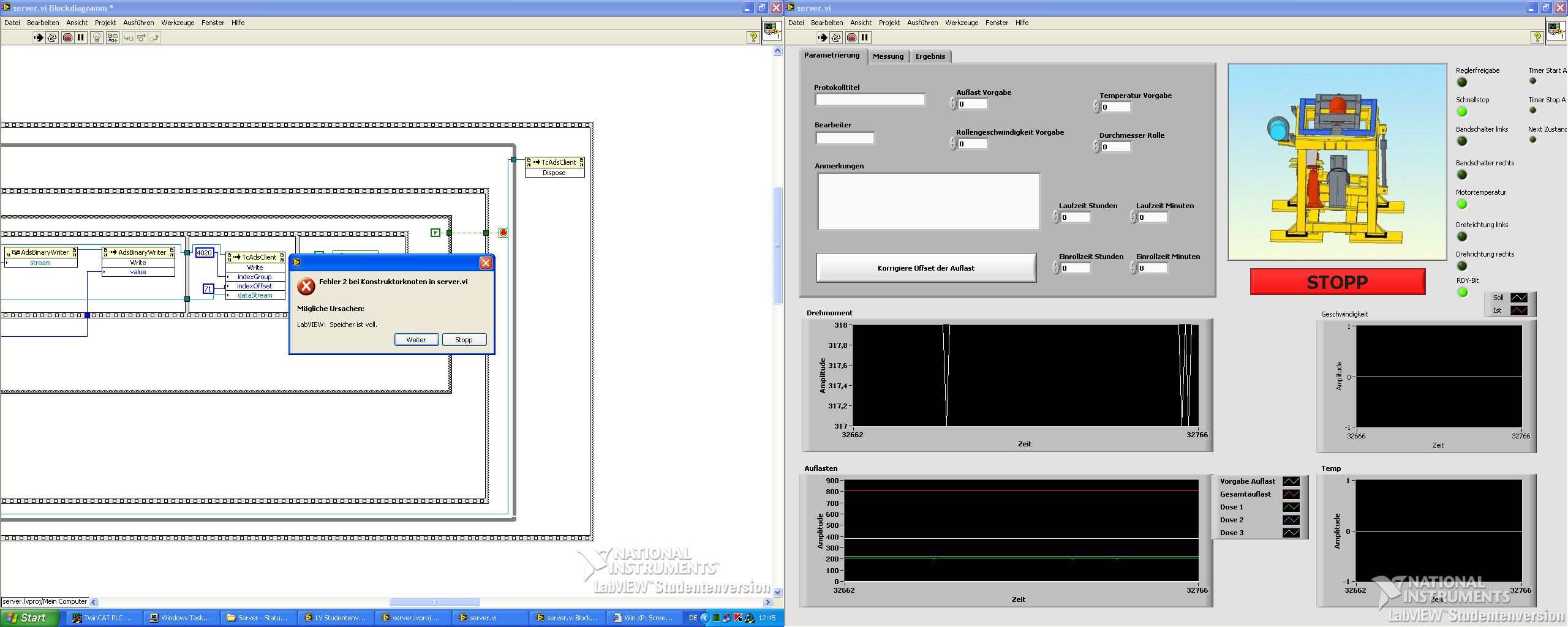
Task: Show context help in the Blockdiagramm window
Action: tap(753, 38)
